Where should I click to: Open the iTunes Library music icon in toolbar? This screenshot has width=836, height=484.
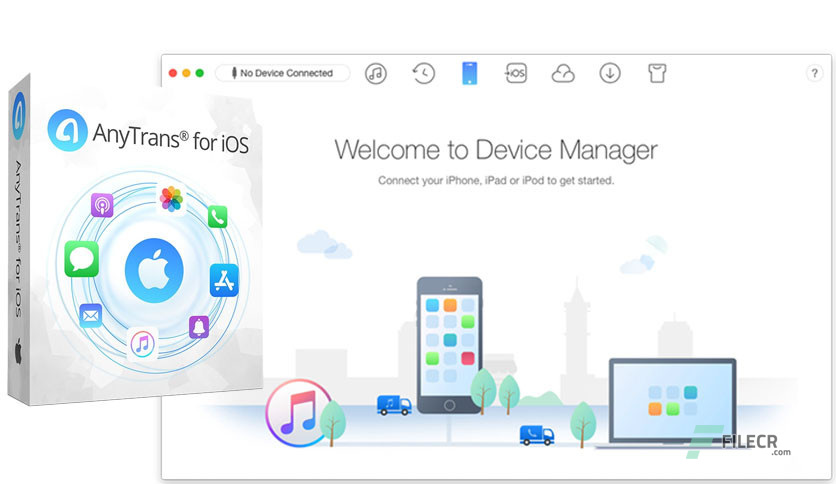[375, 74]
